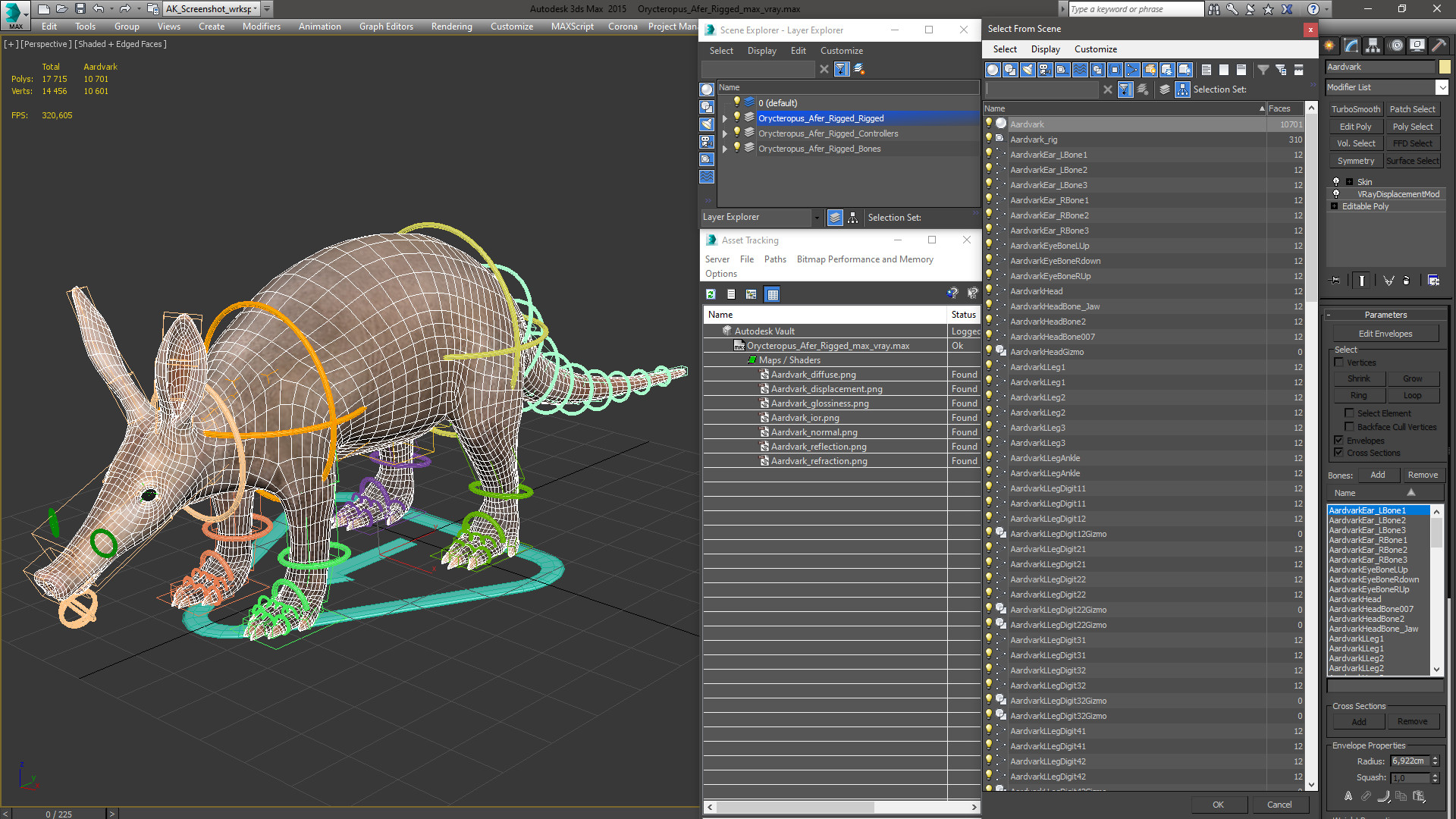Toggle Display Shapes filter in Select From Scene
The width and height of the screenshot is (1456, 819).
click(x=1010, y=70)
